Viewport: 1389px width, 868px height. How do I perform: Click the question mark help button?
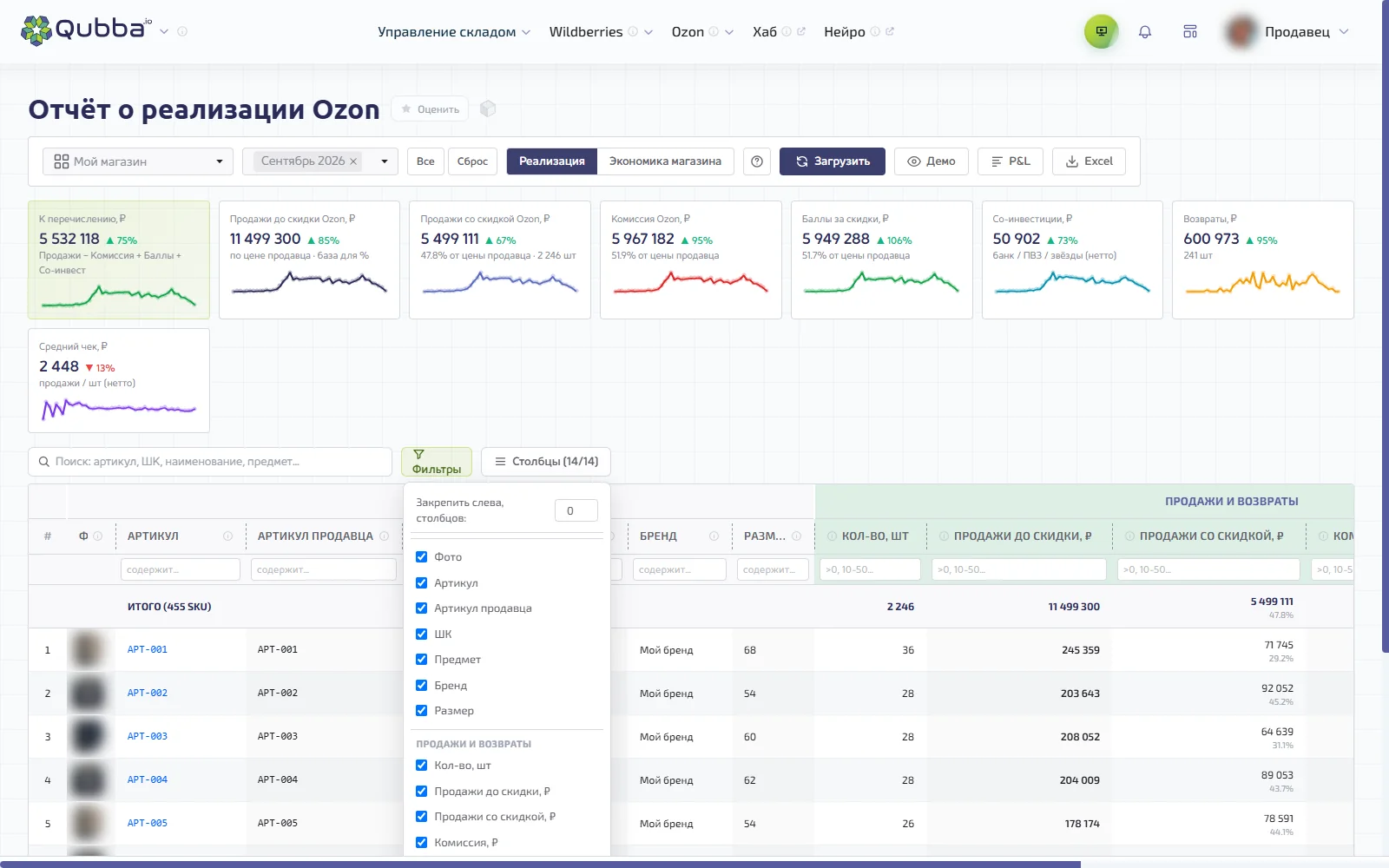click(x=757, y=161)
